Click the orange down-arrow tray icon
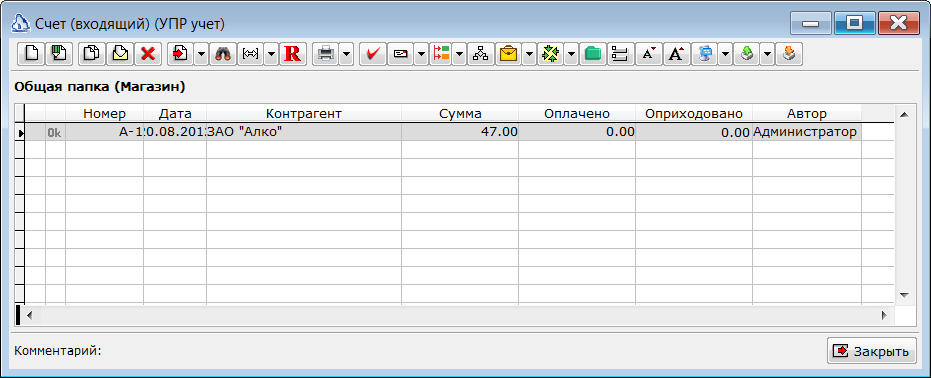 [x=789, y=54]
